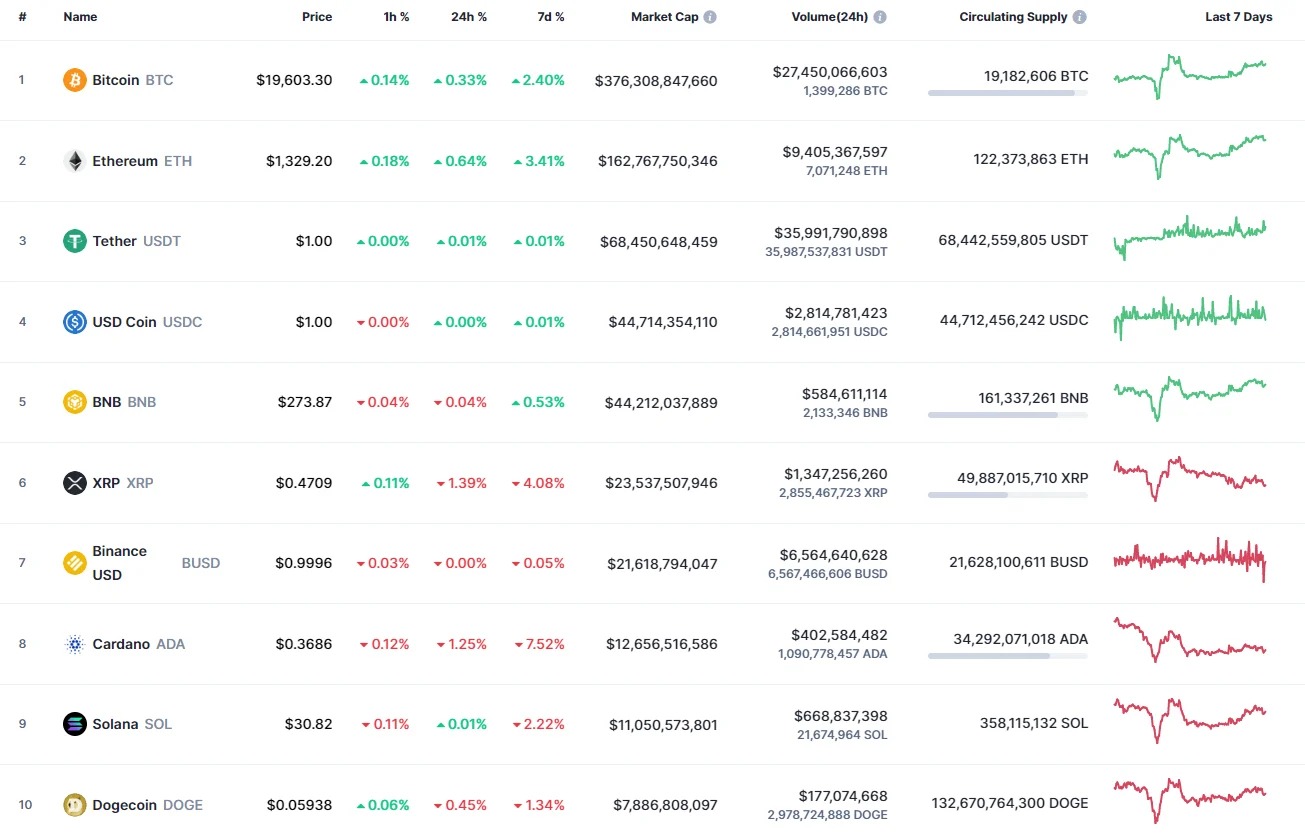
Task: Open the Market Cap info tooltip icon
Action: point(710,16)
